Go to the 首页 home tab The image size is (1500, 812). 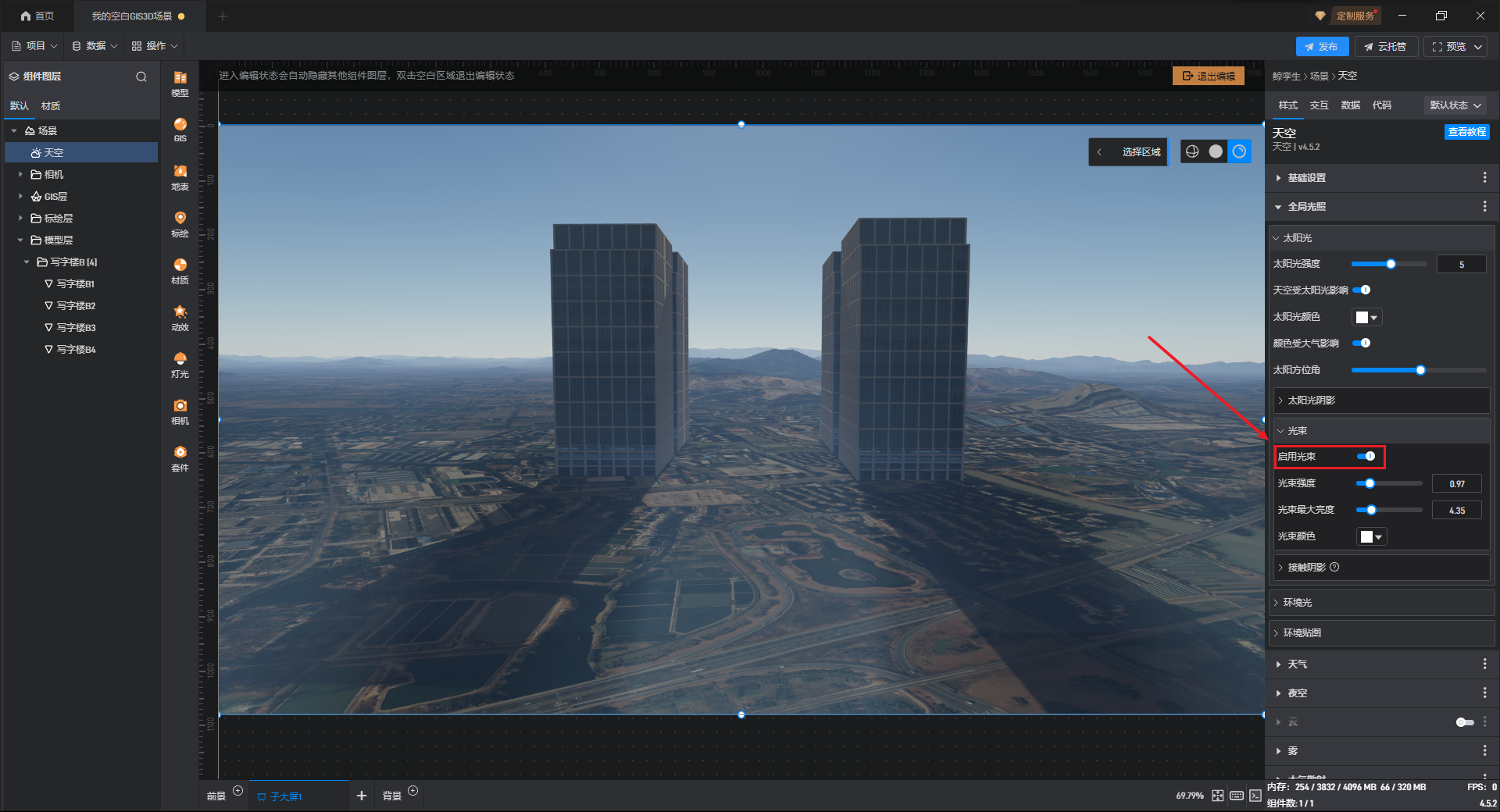[x=37, y=16]
